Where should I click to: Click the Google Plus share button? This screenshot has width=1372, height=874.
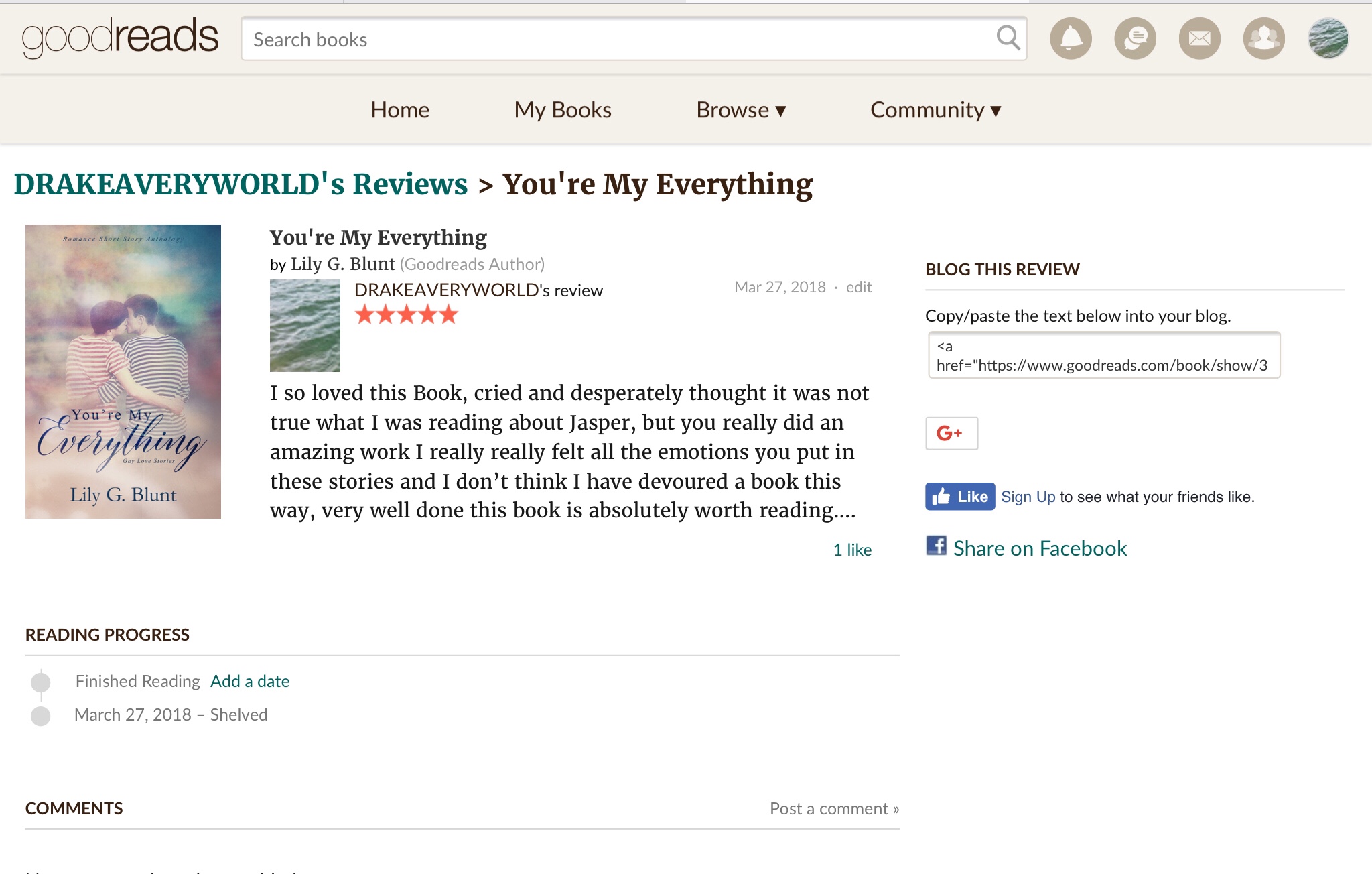point(951,433)
